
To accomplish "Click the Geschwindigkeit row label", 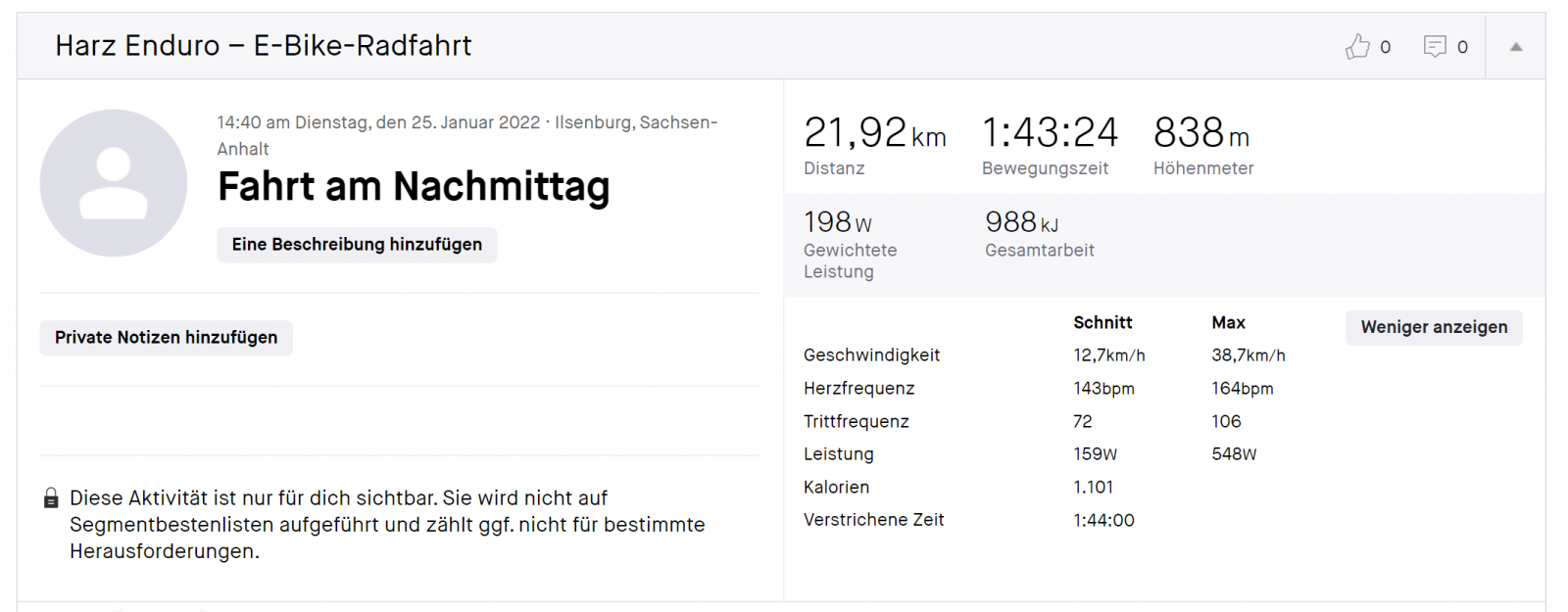I will click(x=871, y=355).
